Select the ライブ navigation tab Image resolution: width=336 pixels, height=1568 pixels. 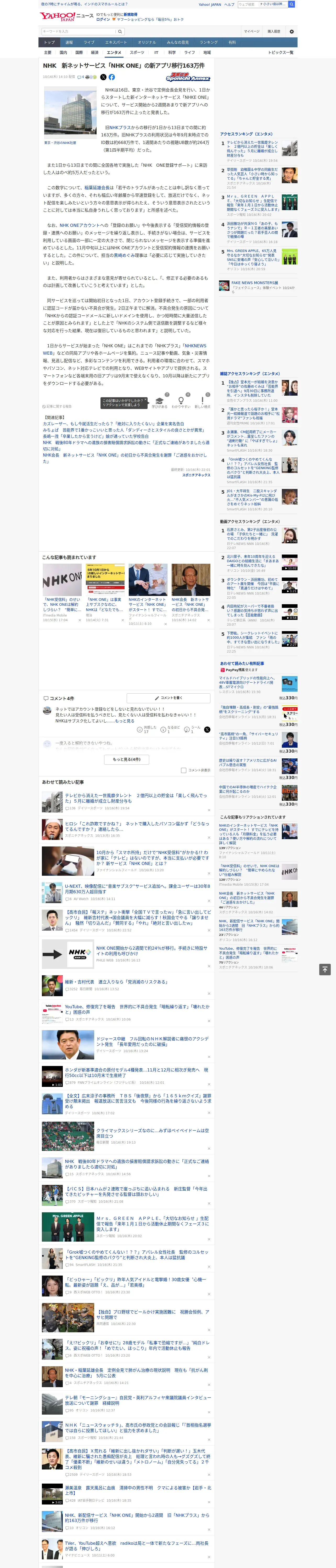coord(89,43)
